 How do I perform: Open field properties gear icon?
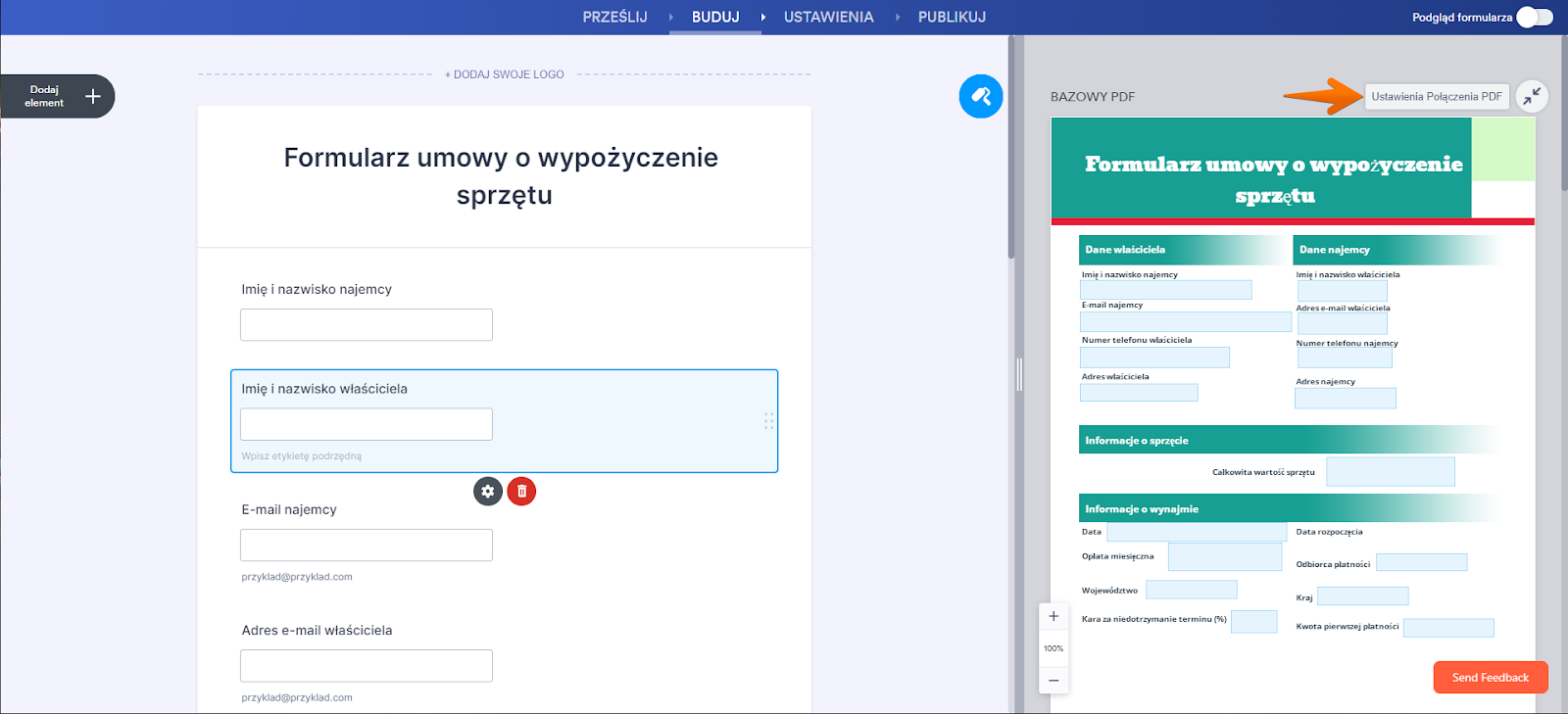[x=488, y=492]
